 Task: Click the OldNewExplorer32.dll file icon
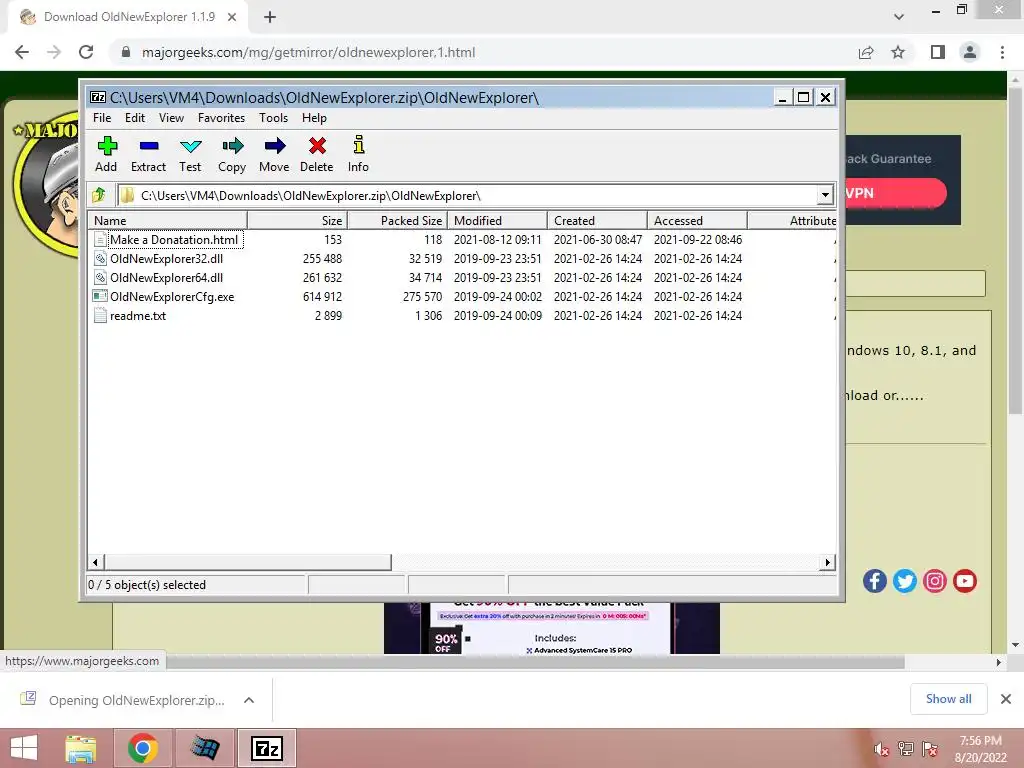click(100, 259)
